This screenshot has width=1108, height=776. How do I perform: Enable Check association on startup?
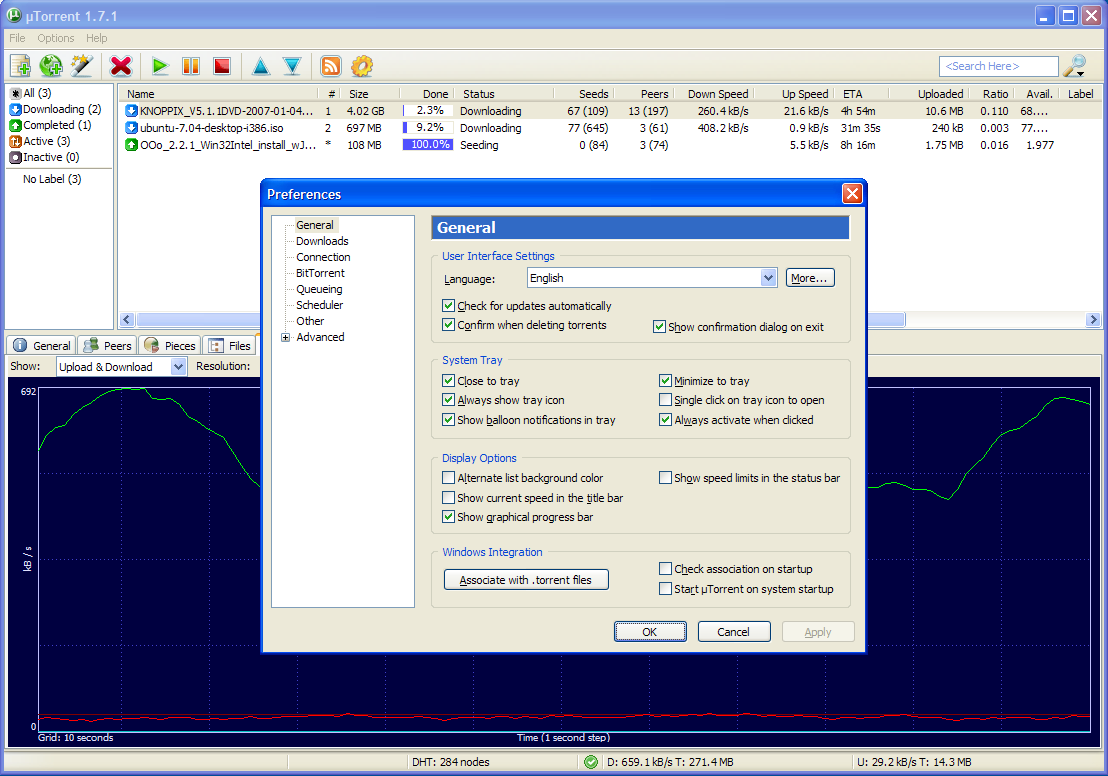pyautogui.click(x=665, y=569)
